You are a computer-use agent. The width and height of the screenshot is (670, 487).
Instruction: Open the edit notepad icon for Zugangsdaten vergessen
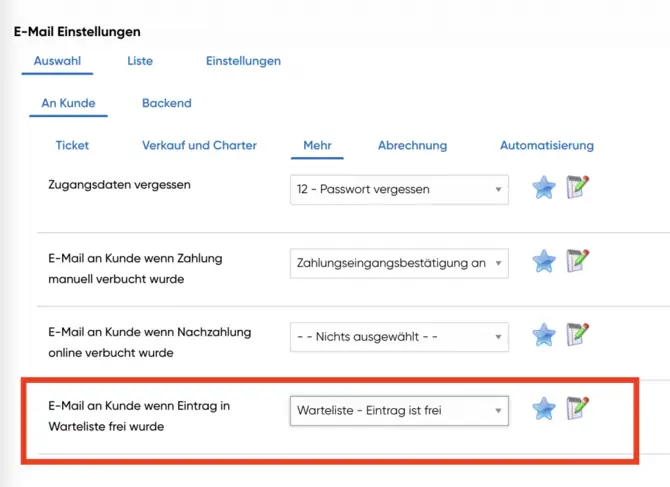(x=577, y=187)
